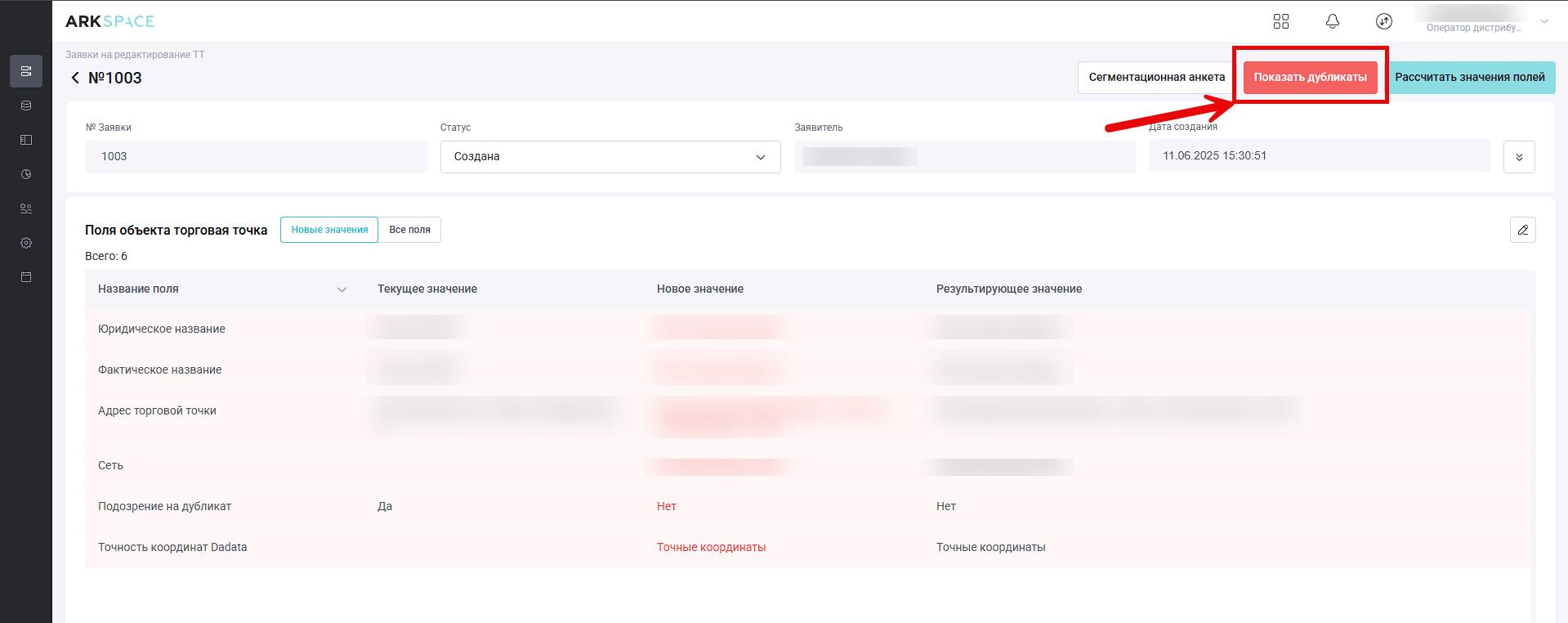Image resolution: width=1568 pixels, height=623 pixels.
Task: Open the calendar sidebar icon
Action: pos(26,277)
